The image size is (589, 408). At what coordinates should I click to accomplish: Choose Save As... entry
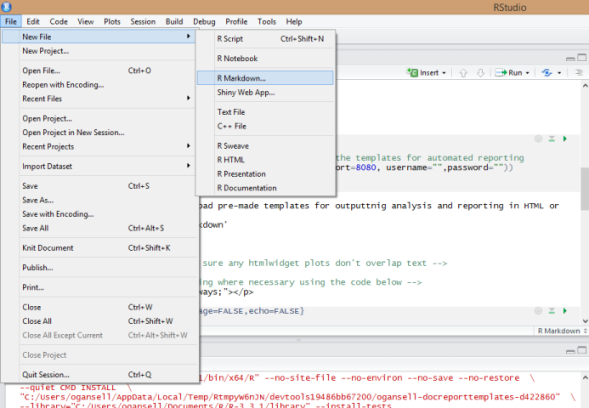tap(98, 200)
